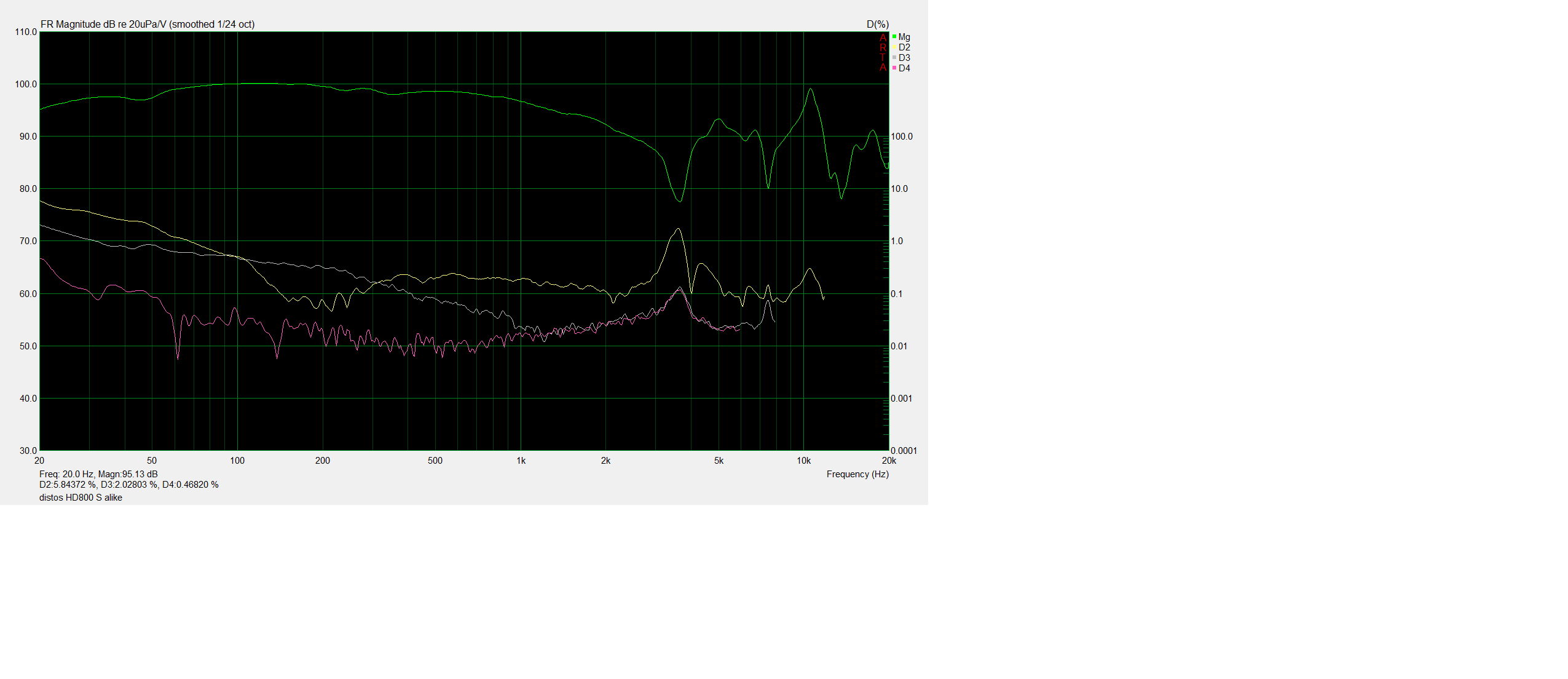Click the 'distos HD800 S alike' caption
The width and height of the screenshot is (1568, 679).
pos(81,498)
